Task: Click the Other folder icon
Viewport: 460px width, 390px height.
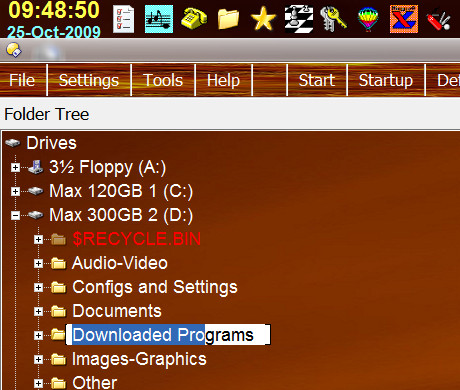Action: click(x=59, y=383)
